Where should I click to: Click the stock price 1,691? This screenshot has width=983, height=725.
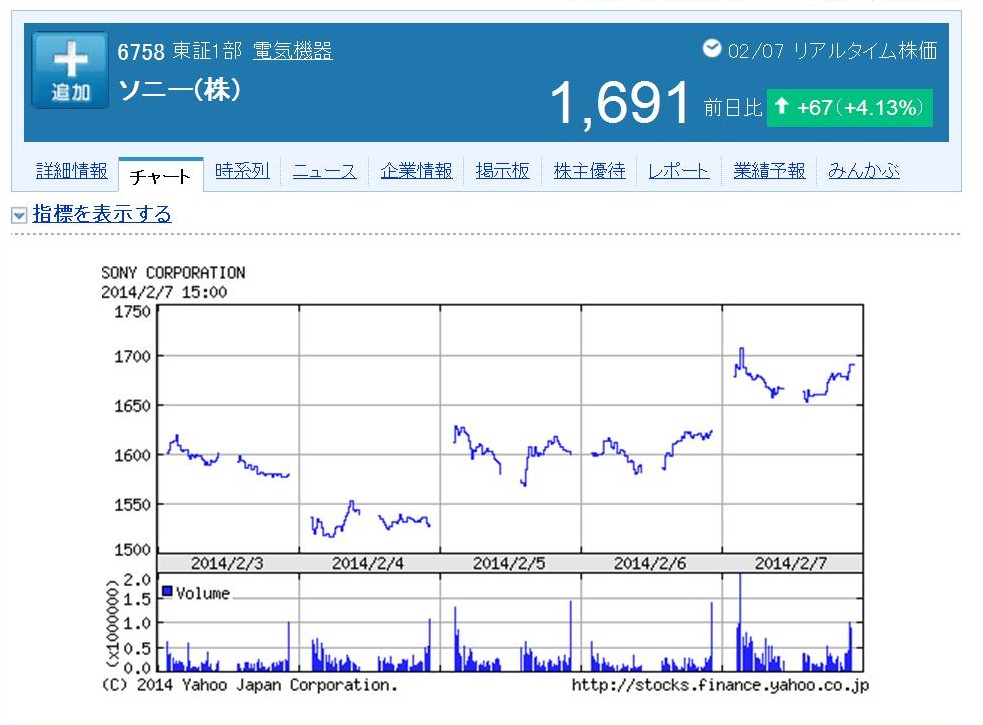(x=619, y=103)
